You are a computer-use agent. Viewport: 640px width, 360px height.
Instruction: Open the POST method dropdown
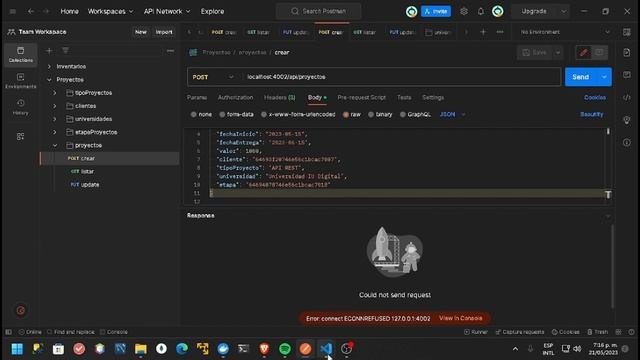click(x=213, y=77)
